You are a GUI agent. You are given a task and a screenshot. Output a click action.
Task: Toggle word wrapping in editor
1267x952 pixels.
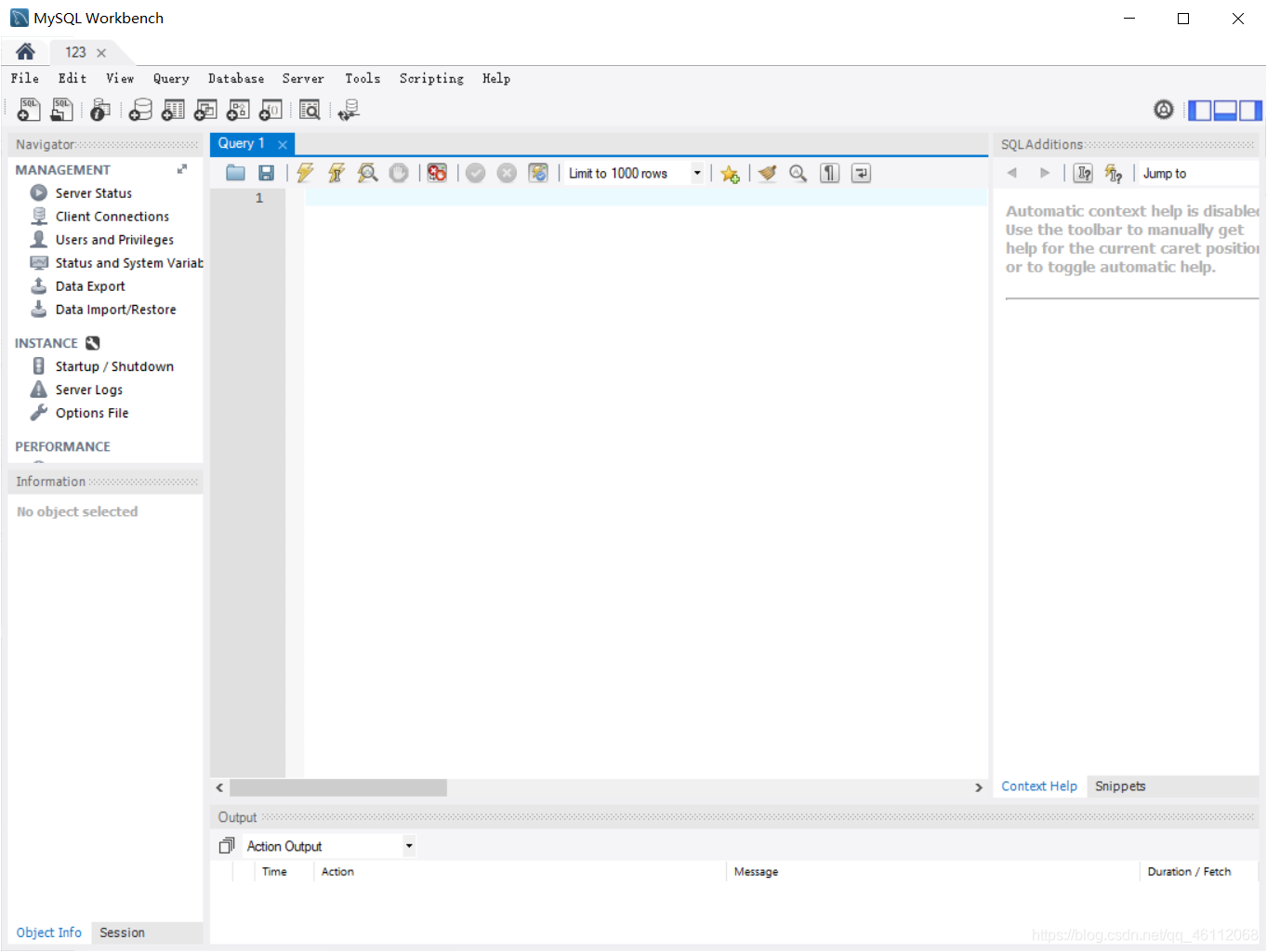tap(862, 173)
